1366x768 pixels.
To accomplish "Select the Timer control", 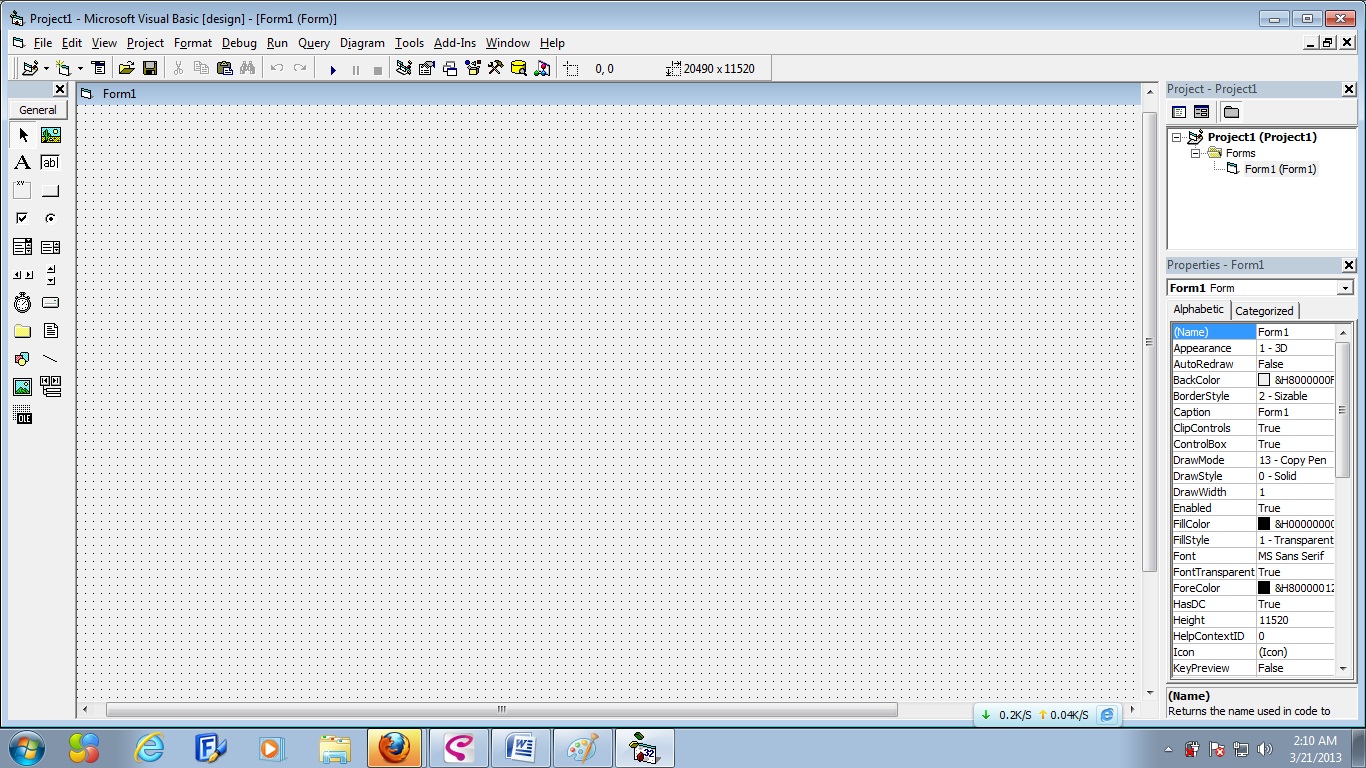I will point(22,302).
